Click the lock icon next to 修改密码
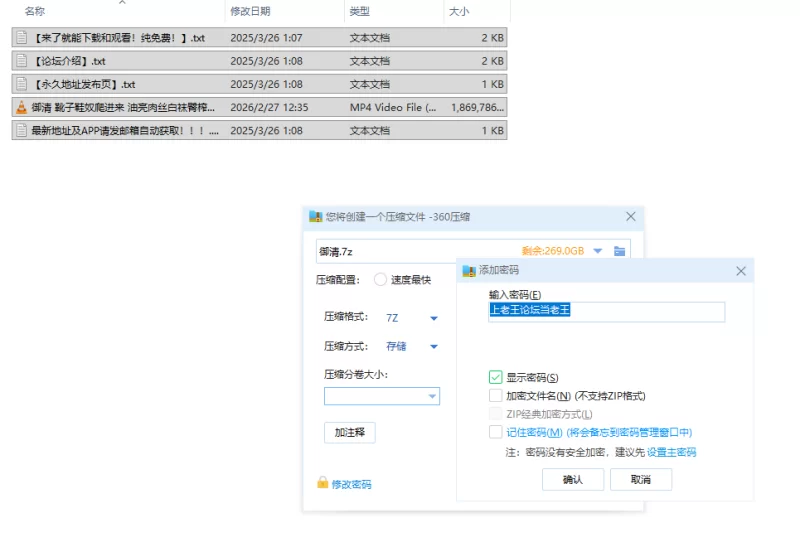This screenshot has height=552, width=800. [322, 483]
